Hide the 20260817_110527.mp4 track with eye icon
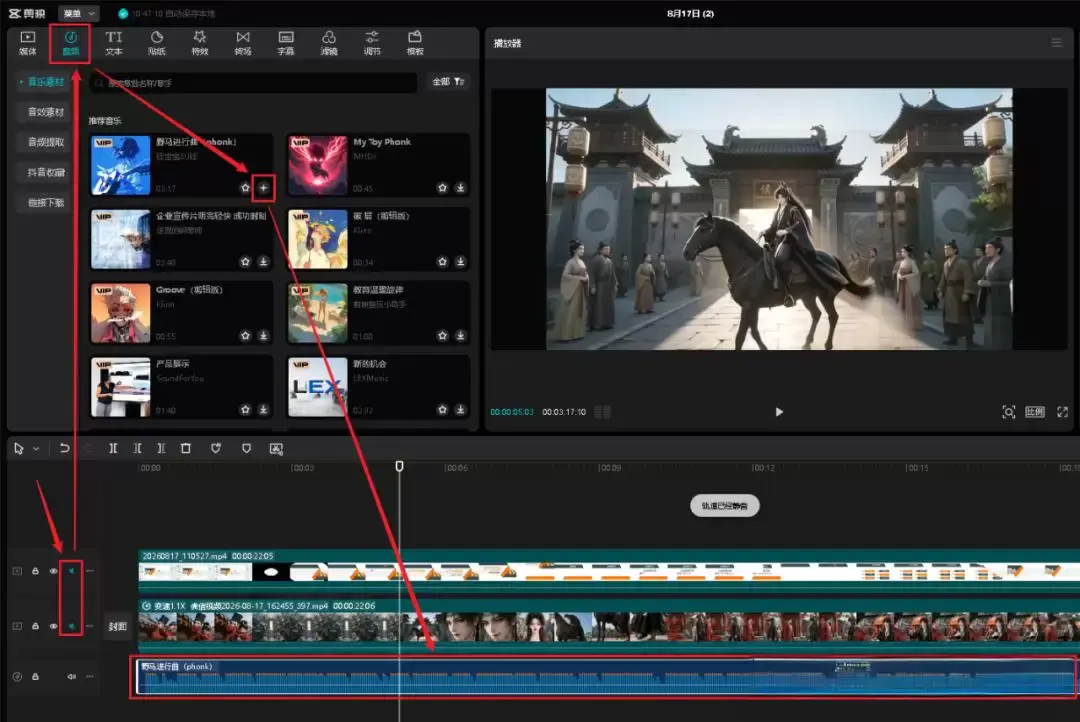 53,571
